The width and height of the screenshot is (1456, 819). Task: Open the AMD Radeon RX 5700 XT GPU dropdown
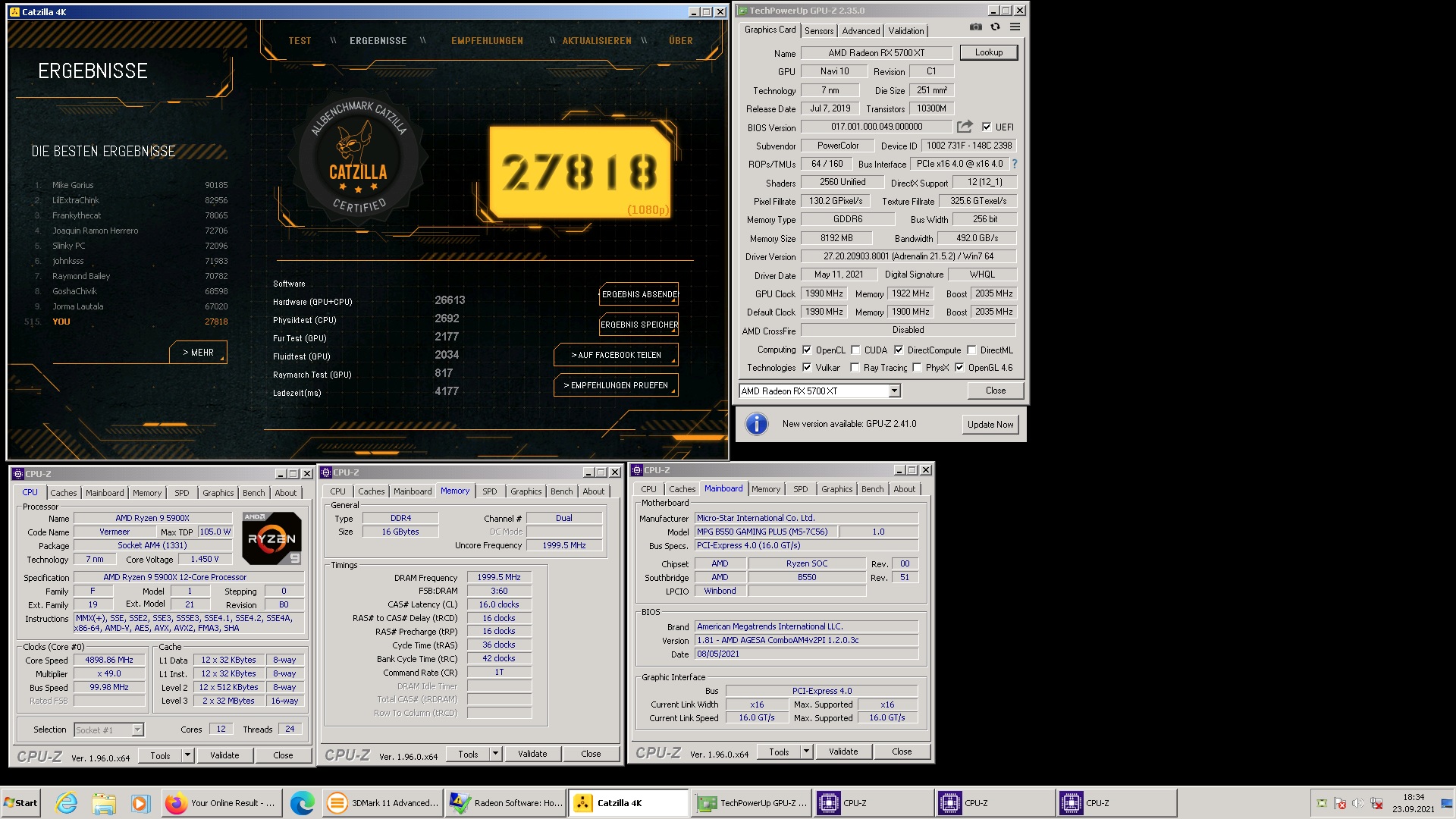[894, 391]
